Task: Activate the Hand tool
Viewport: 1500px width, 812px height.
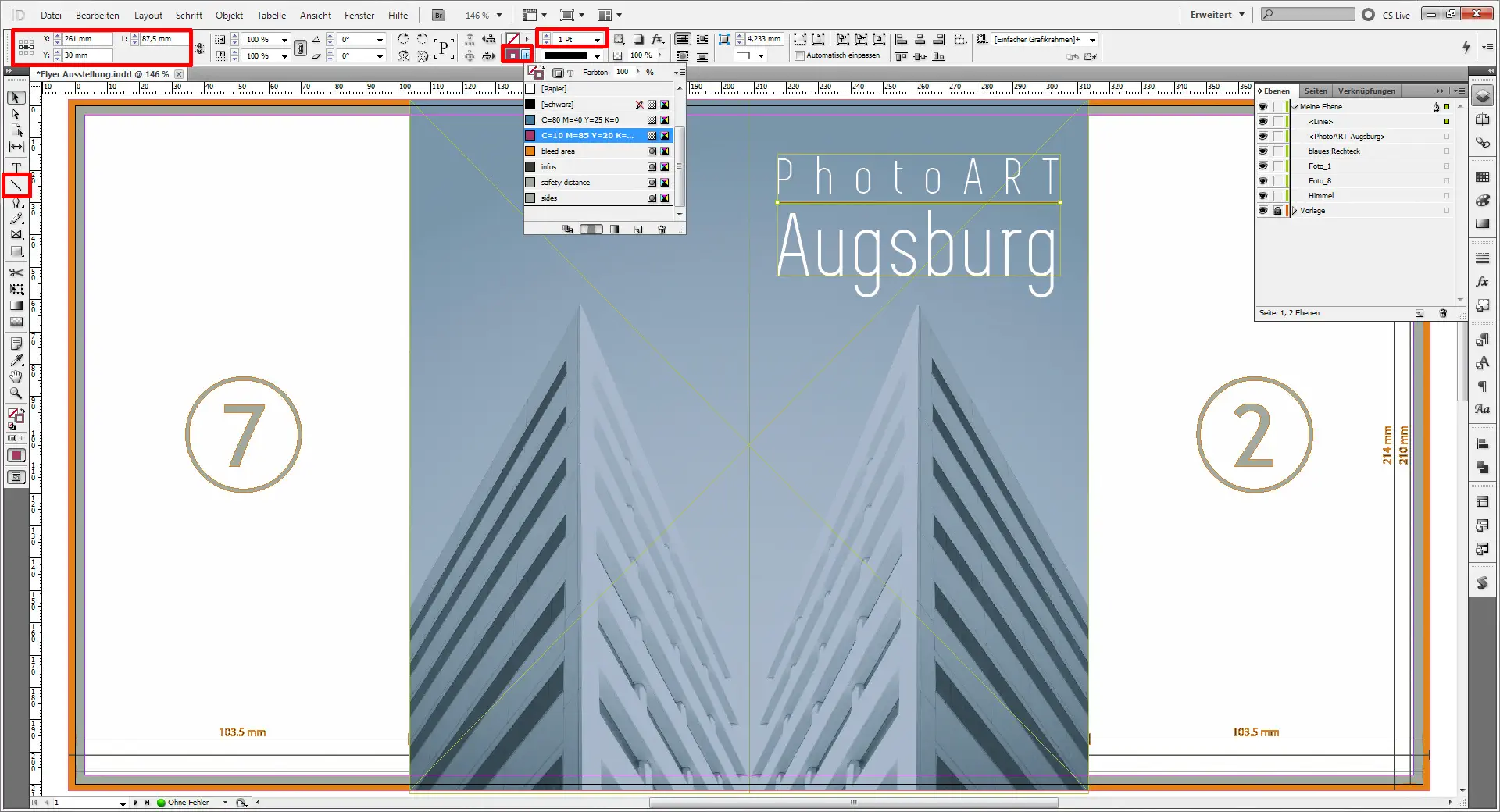Action: click(15, 377)
